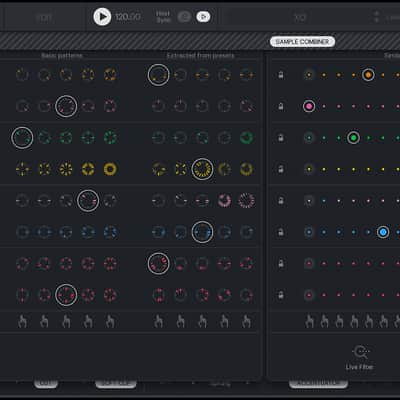Toggle the lit Host Sync play button
This screenshot has width=400, height=400.
pyautogui.click(x=203, y=17)
